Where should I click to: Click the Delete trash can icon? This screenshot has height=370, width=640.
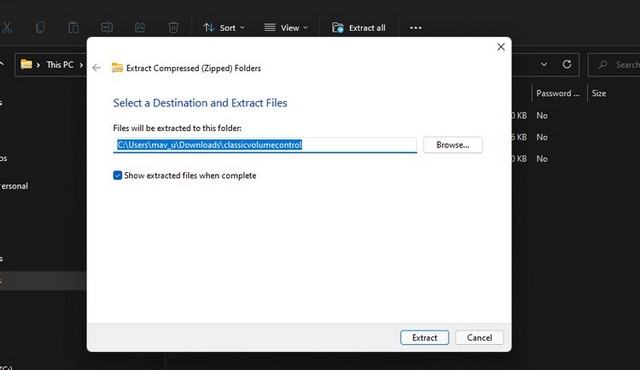(x=173, y=27)
